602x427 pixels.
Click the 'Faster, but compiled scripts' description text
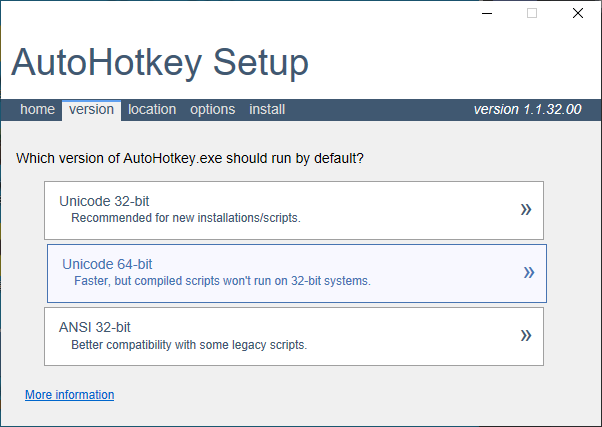[x=222, y=281]
